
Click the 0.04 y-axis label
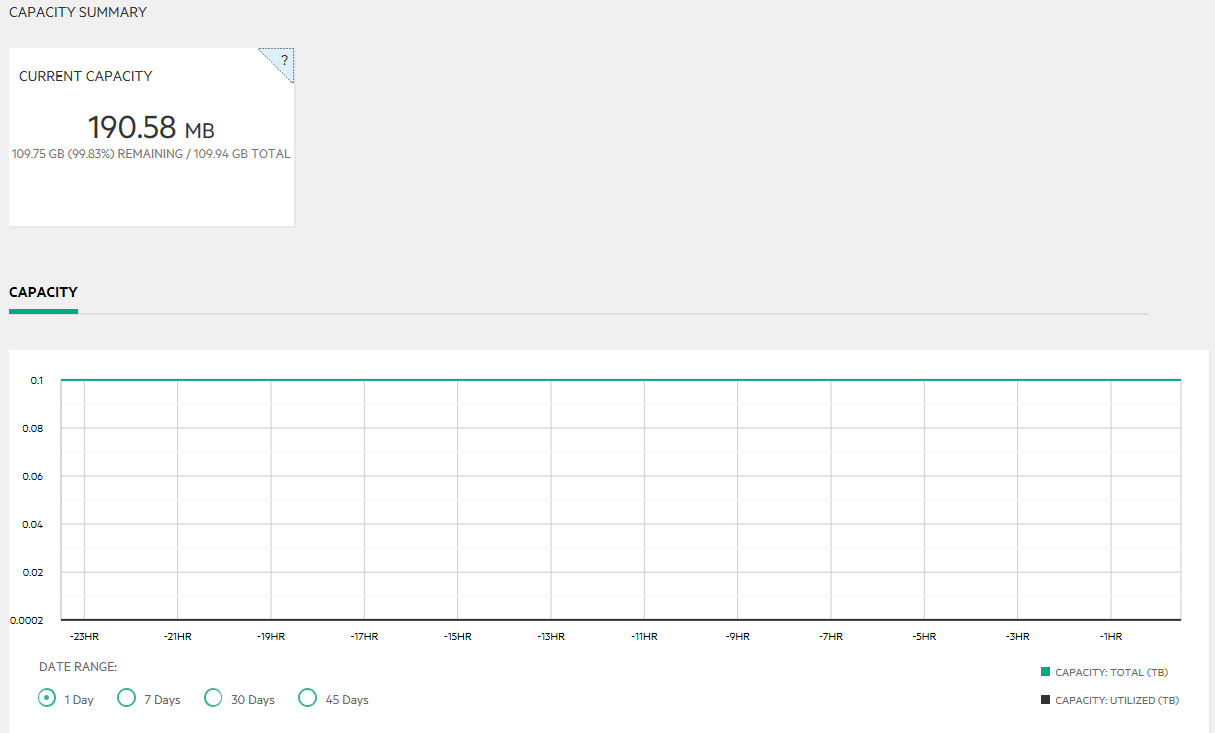[34, 524]
